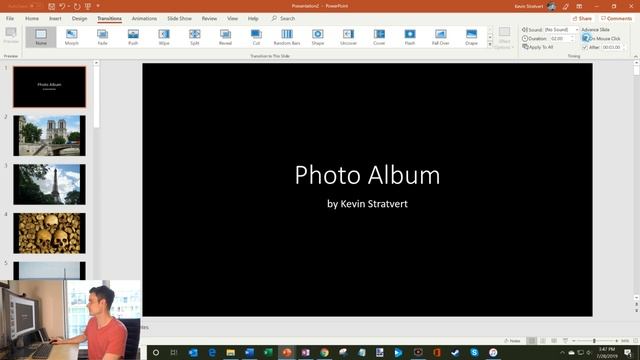
Task: Open the File menu
Action: pyautogui.click(x=10, y=19)
